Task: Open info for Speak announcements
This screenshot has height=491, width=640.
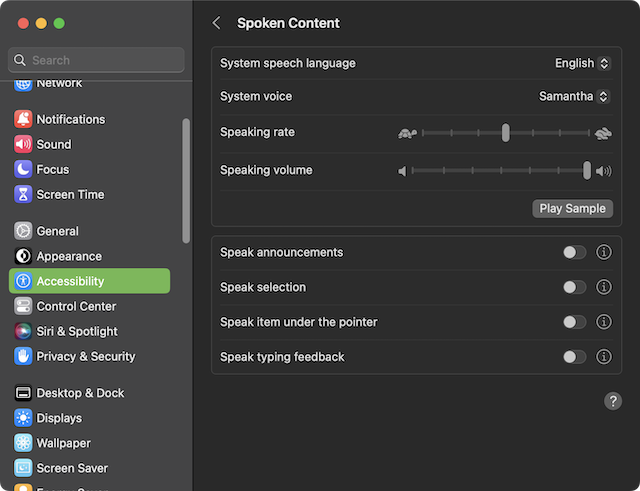Action: coord(604,253)
